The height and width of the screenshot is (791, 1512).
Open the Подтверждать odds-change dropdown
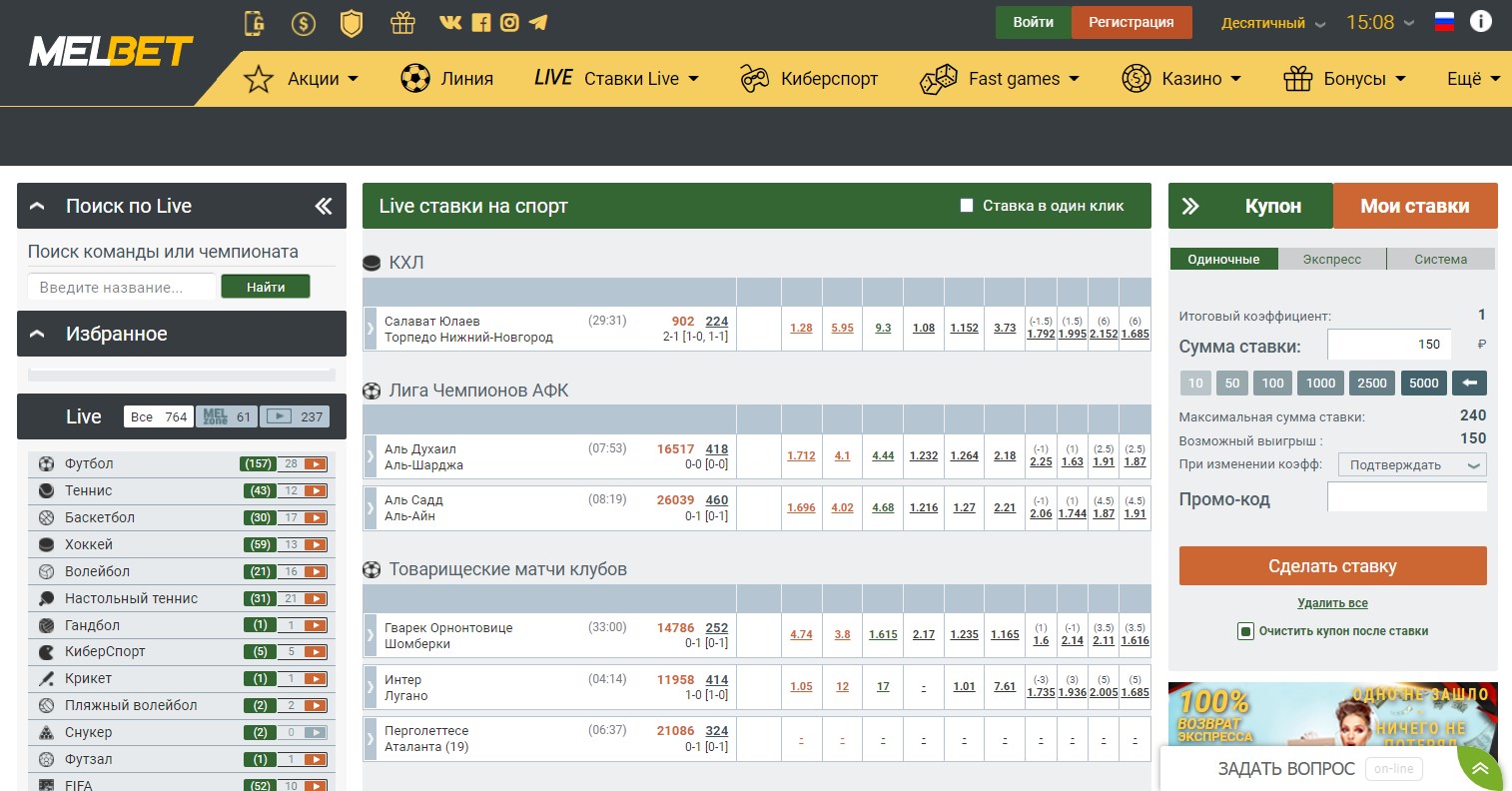coord(1414,464)
